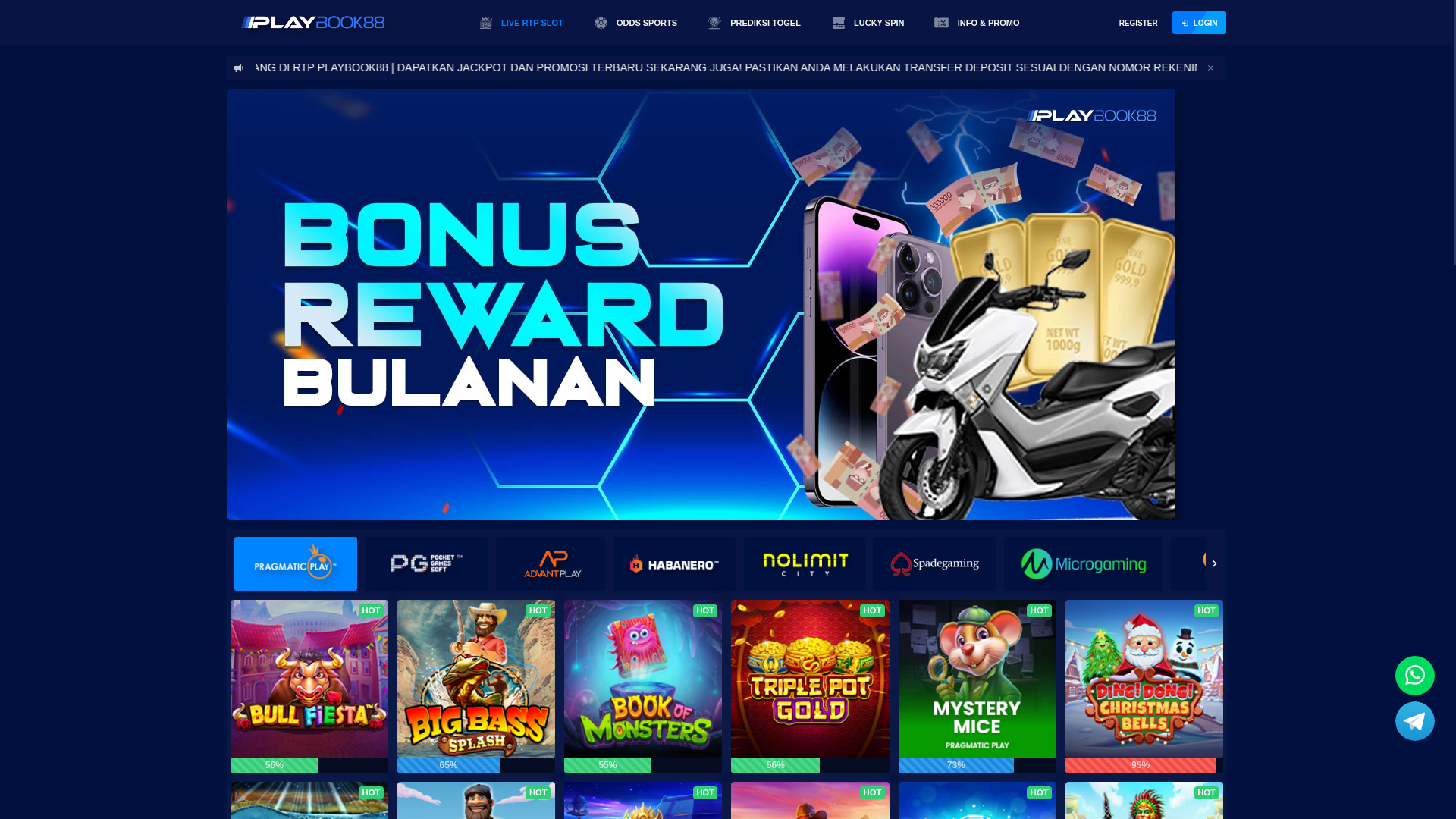The height and width of the screenshot is (819, 1456).
Task: Open Prediksi Togel page
Action: click(x=754, y=23)
